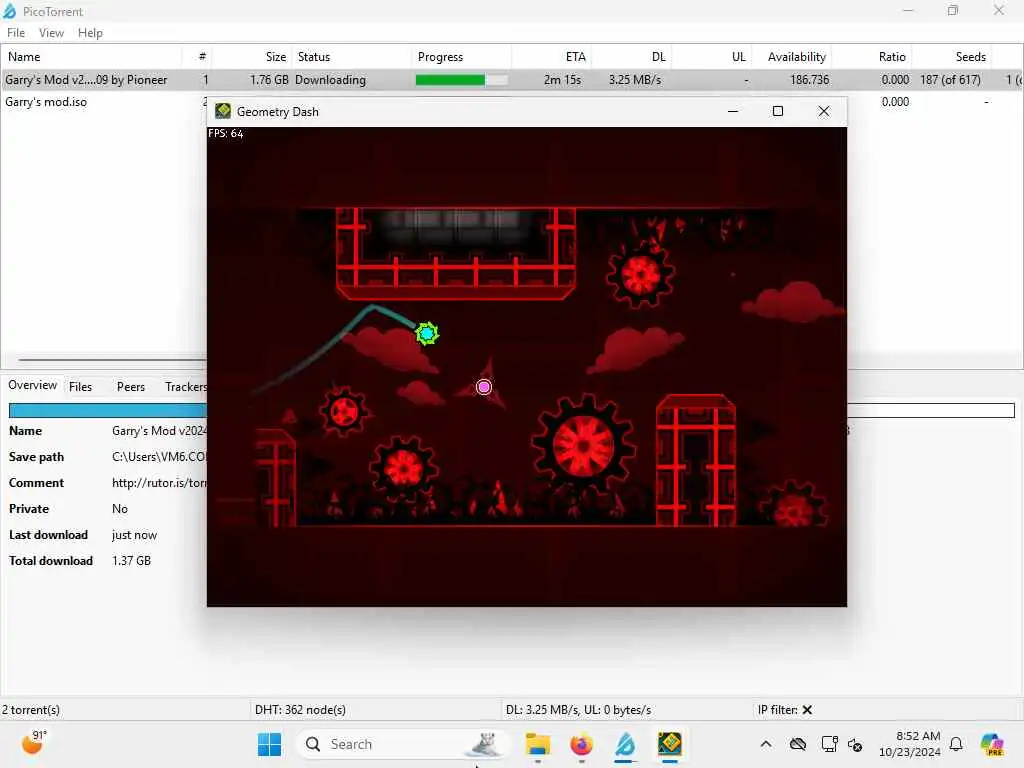Click the DL/UL speed status bar entry
This screenshot has width=1024, height=768.
tap(579, 710)
